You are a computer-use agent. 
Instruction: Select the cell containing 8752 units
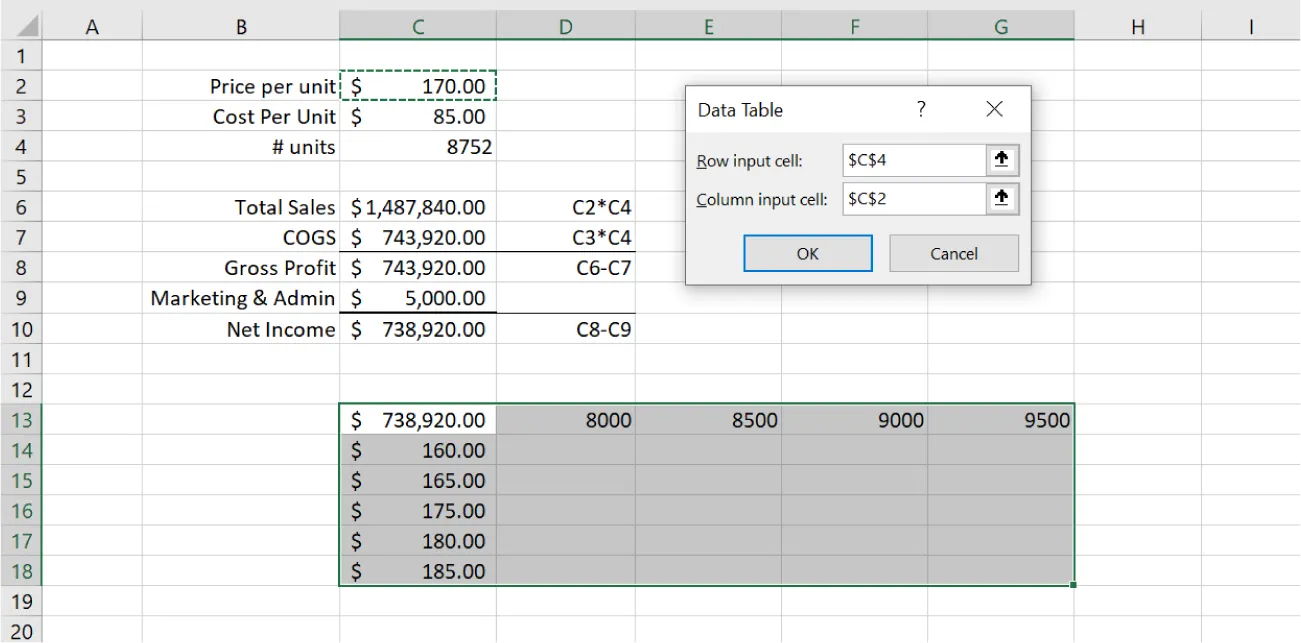point(417,147)
